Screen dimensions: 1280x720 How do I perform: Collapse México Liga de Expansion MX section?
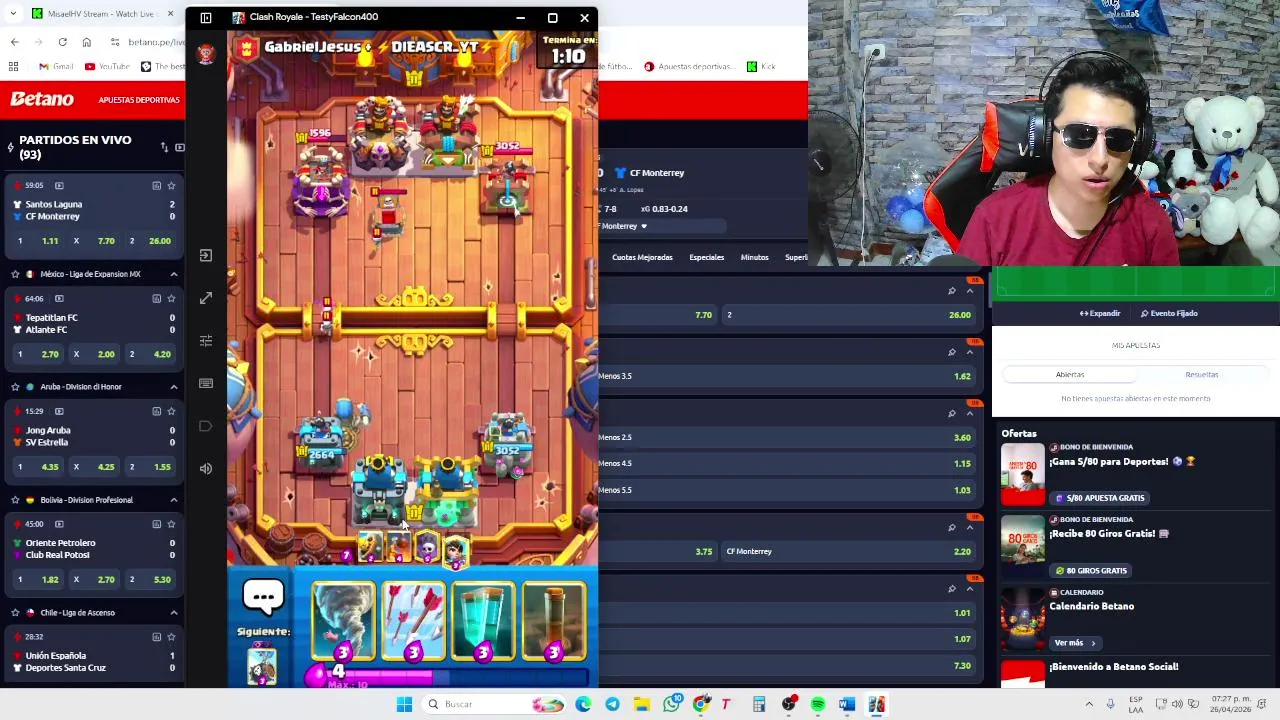[x=174, y=274]
